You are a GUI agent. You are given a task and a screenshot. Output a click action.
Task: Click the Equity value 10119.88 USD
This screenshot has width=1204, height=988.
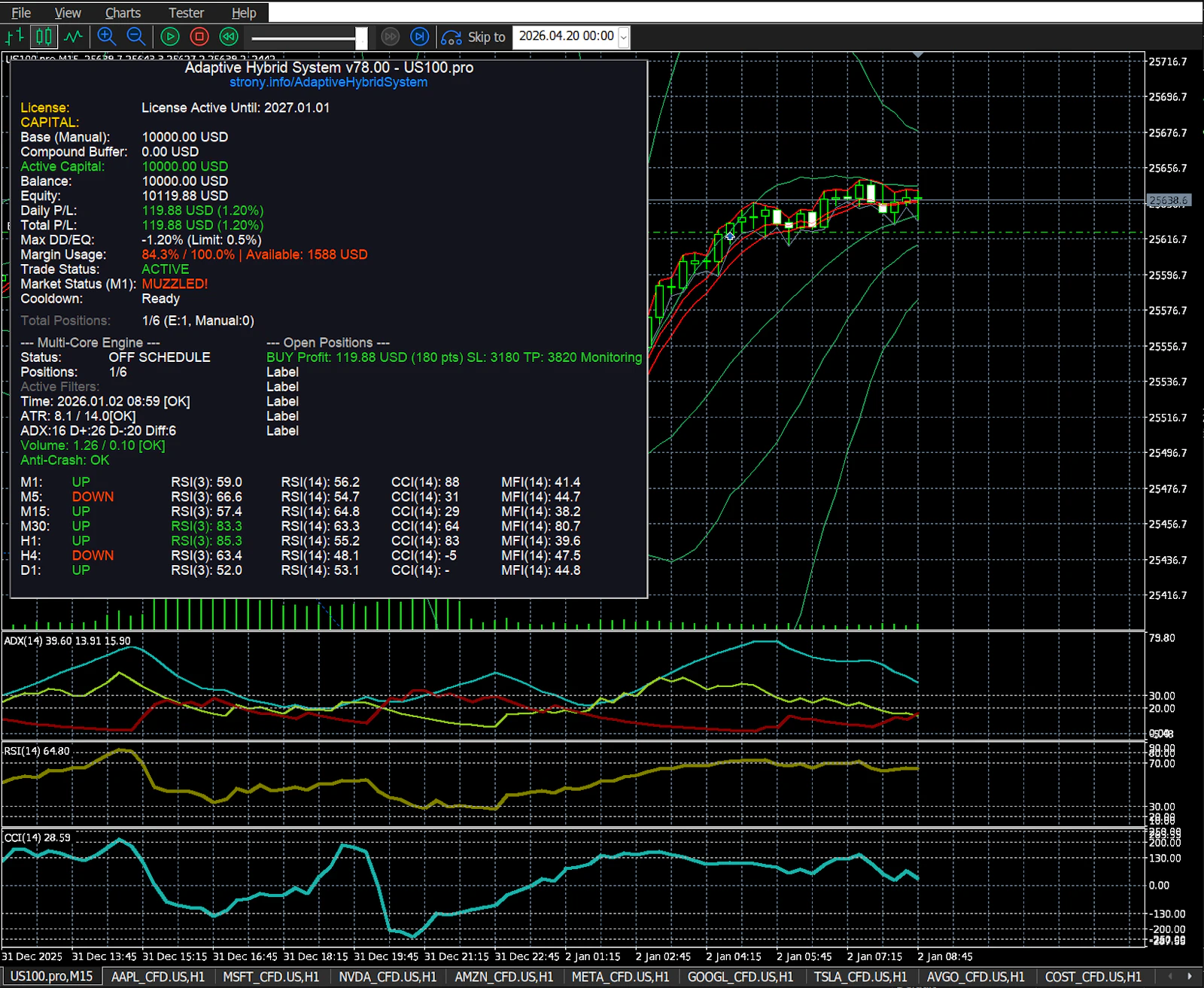(185, 196)
